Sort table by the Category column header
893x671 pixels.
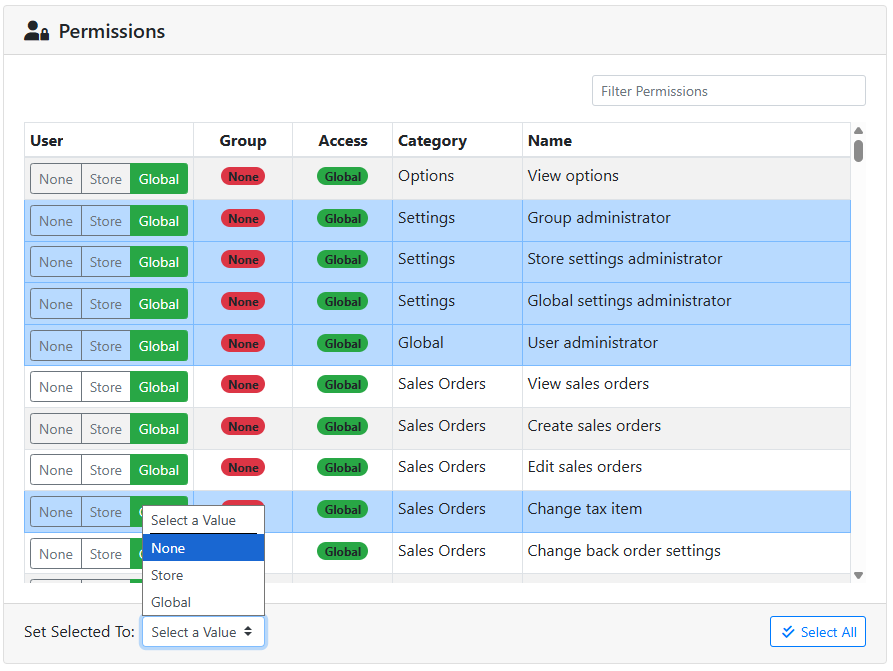432,141
